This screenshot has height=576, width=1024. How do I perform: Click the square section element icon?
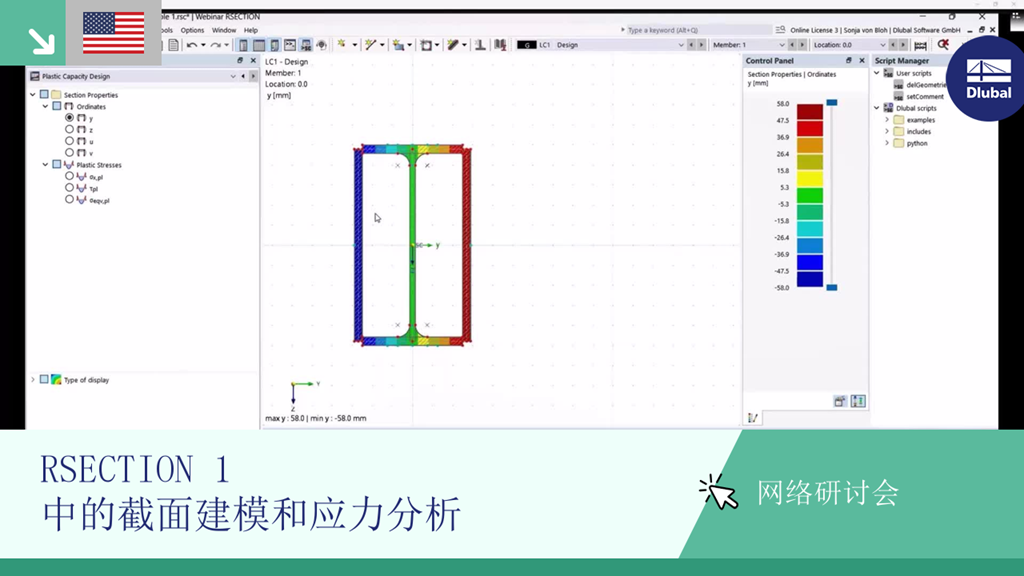(x=426, y=45)
